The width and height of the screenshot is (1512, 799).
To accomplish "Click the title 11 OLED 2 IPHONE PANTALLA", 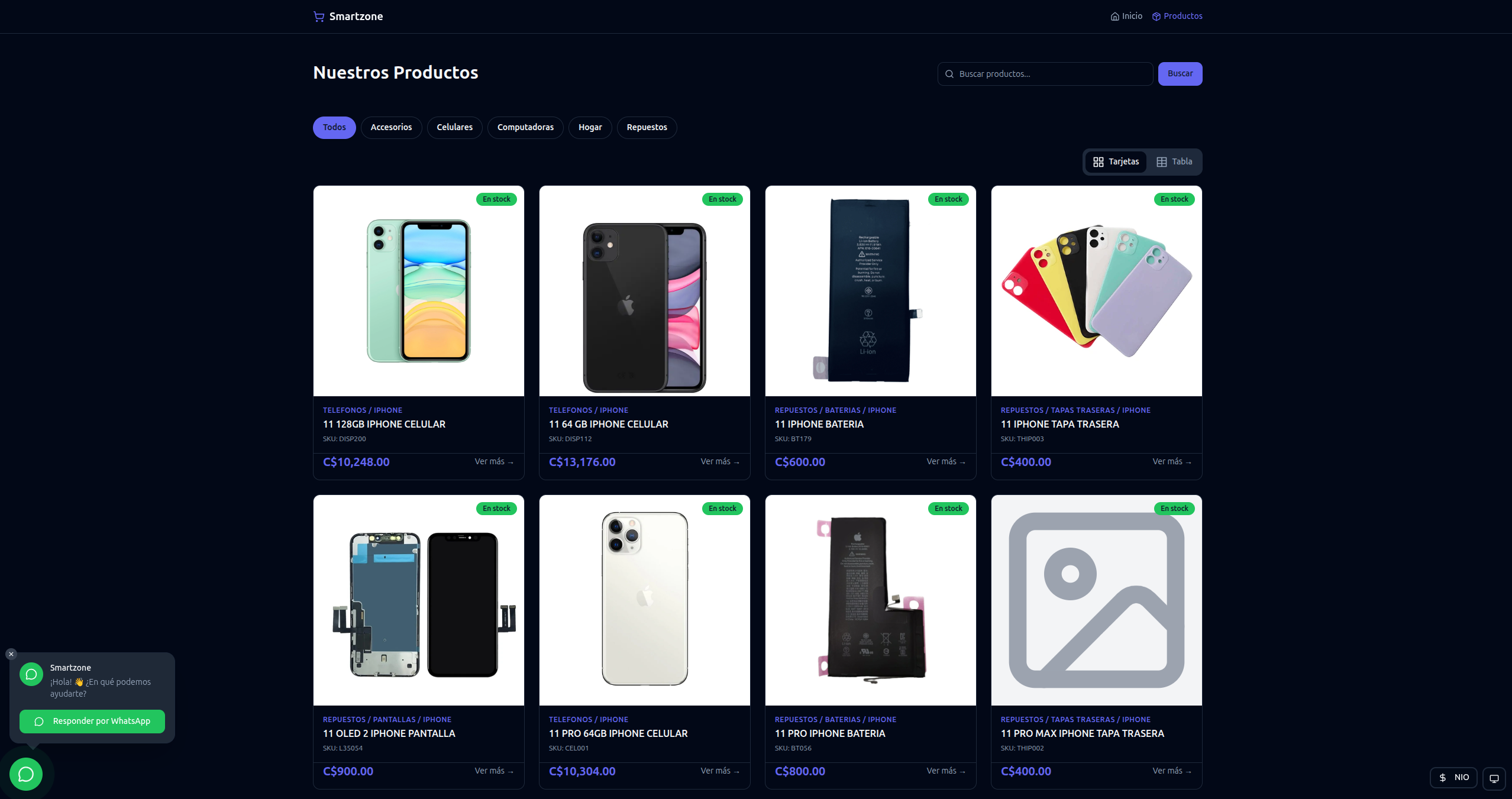I will tap(389, 734).
